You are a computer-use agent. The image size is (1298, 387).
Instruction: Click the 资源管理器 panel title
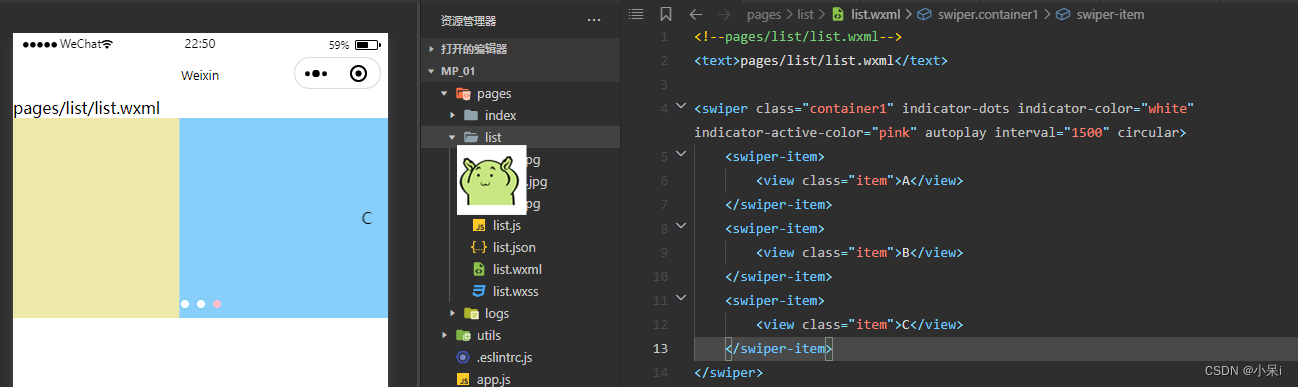(468, 20)
